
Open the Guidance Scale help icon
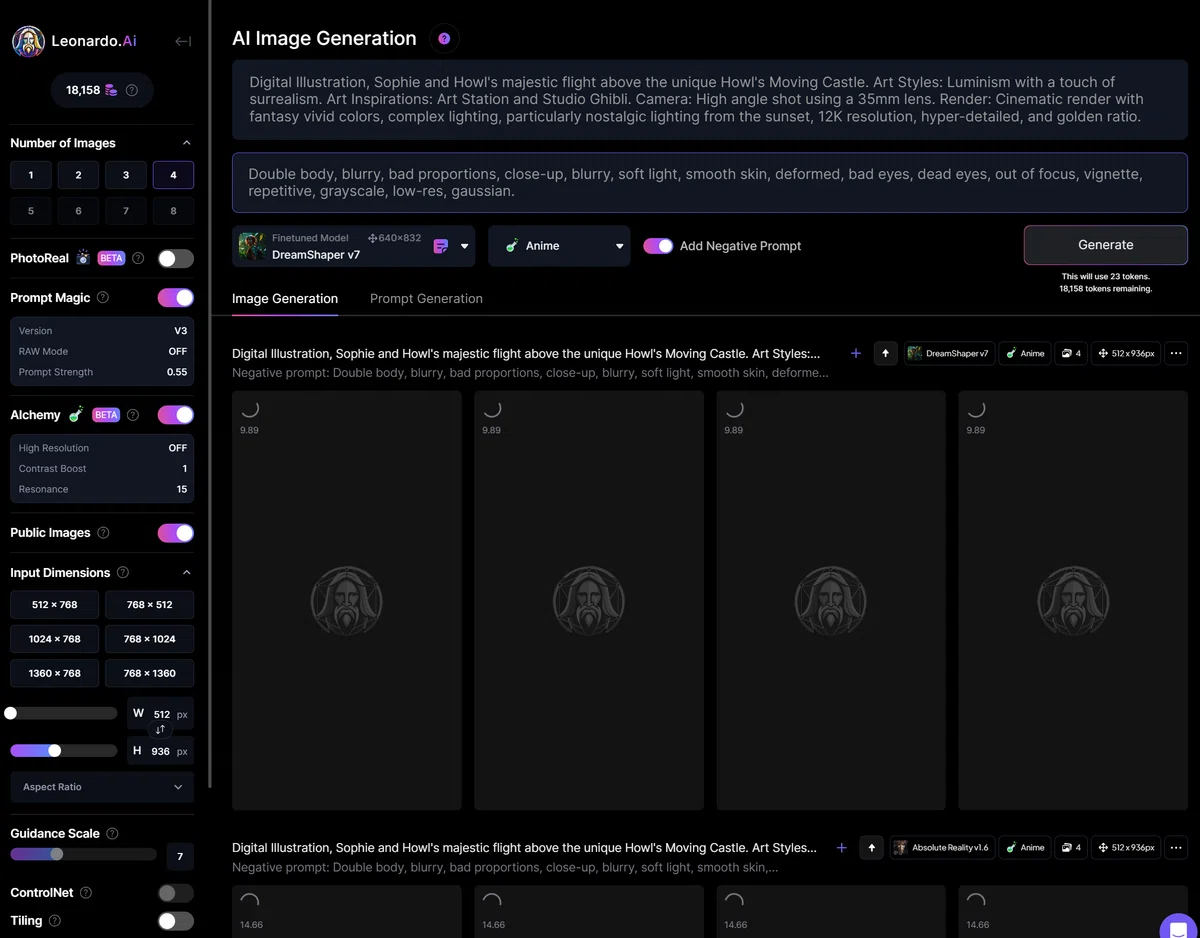pyautogui.click(x=112, y=834)
